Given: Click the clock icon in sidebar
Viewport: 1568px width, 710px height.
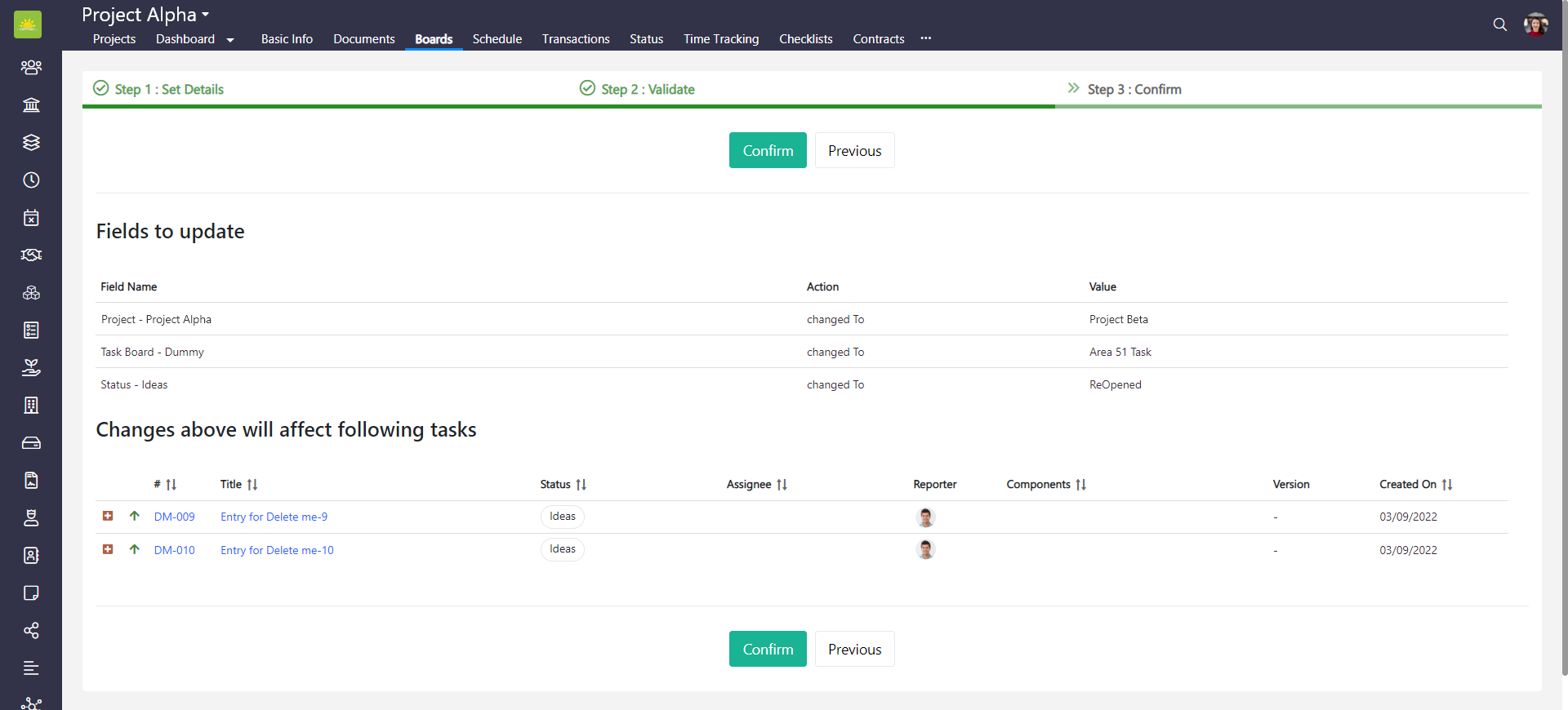Looking at the screenshot, I should tap(31, 180).
